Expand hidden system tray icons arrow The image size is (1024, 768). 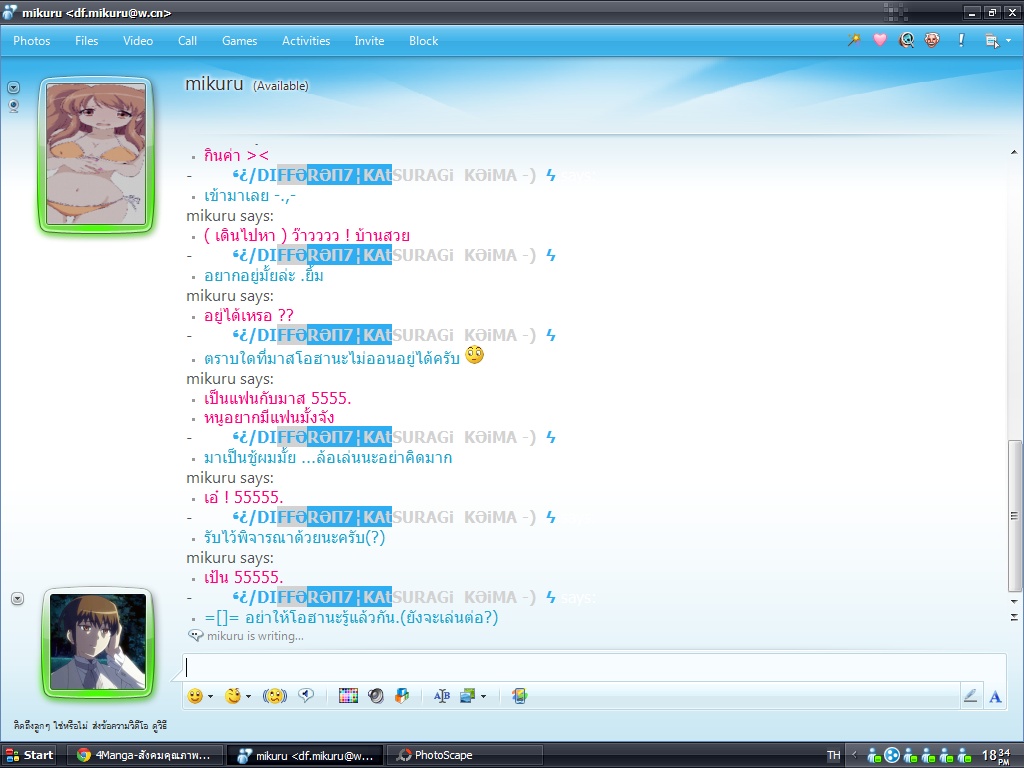point(854,755)
